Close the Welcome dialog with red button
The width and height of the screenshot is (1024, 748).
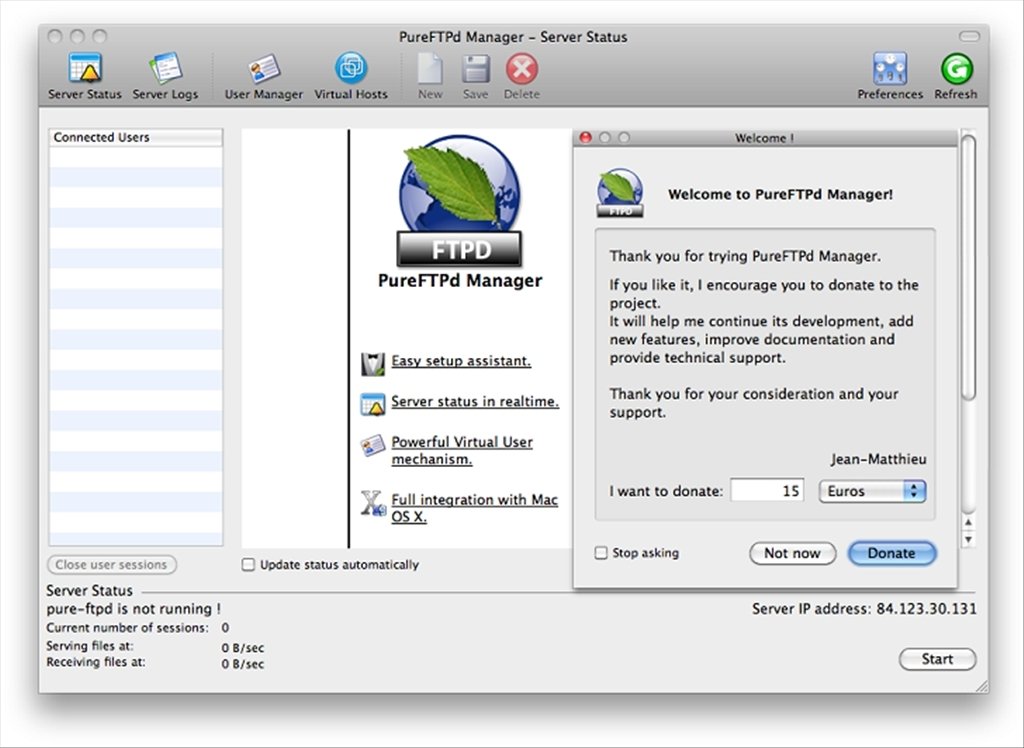coord(585,137)
